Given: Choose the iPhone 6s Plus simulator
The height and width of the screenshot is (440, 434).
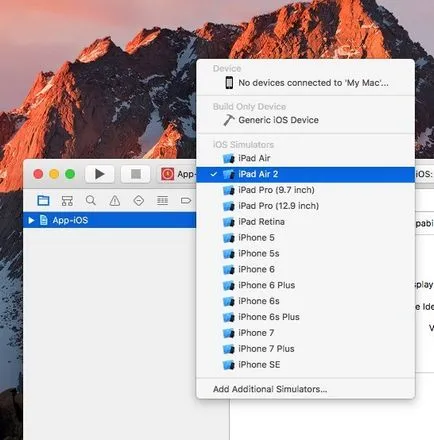Looking at the screenshot, I should click(x=306, y=317).
